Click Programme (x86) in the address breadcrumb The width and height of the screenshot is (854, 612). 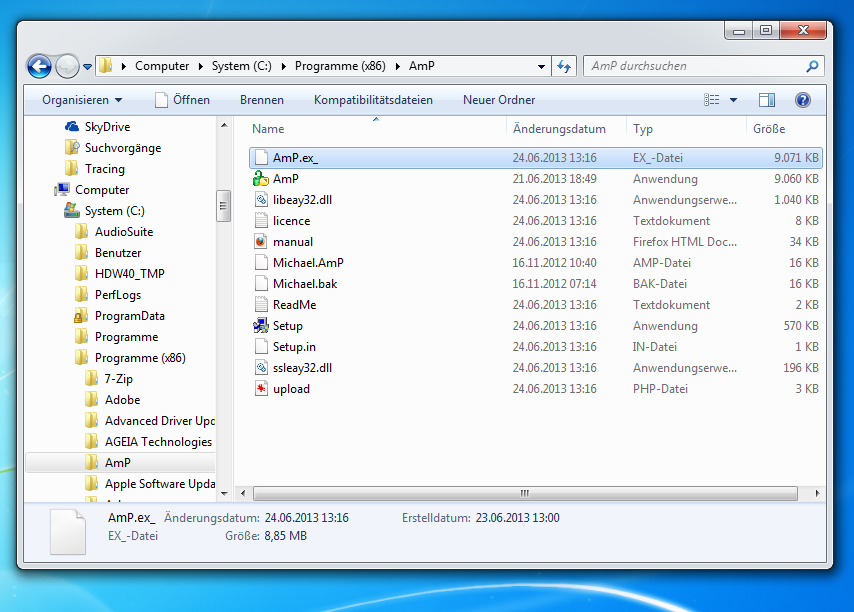point(340,66)
